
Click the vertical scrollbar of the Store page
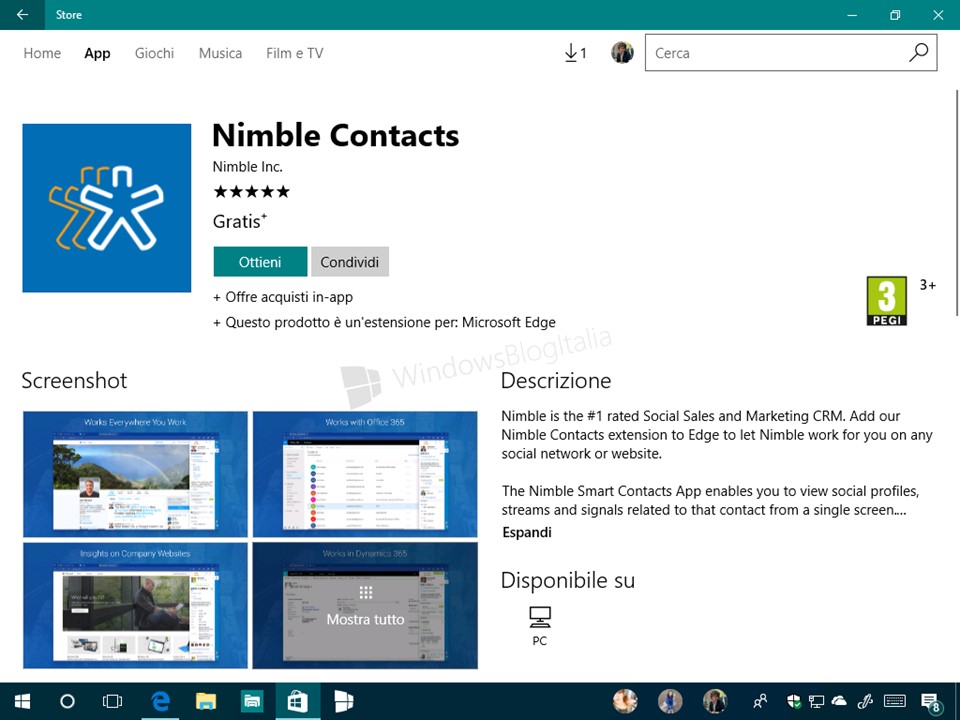(957, 202)
